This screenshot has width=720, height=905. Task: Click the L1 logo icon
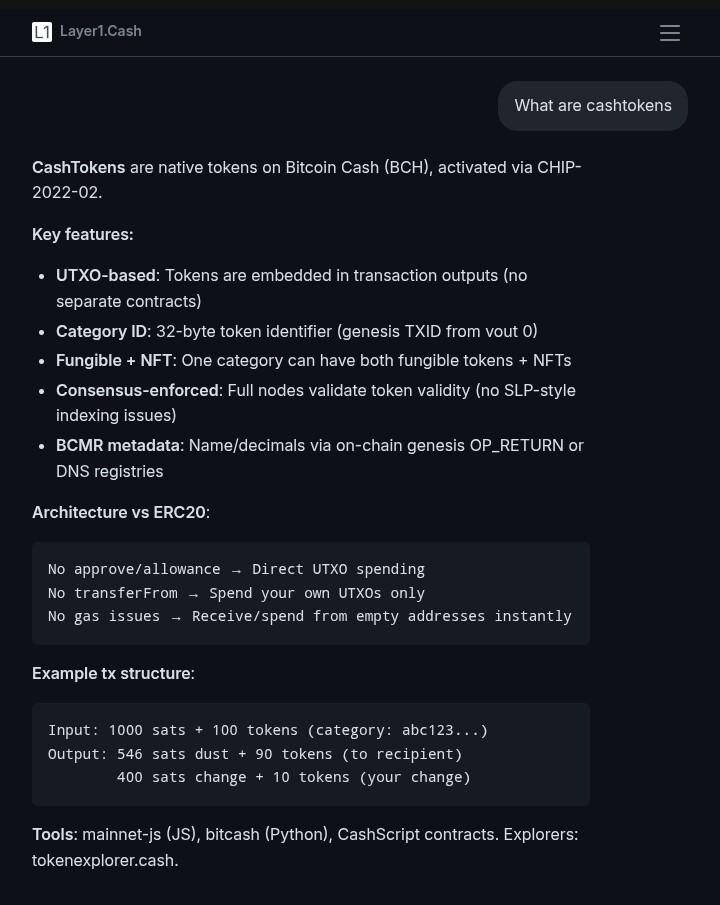42,32
